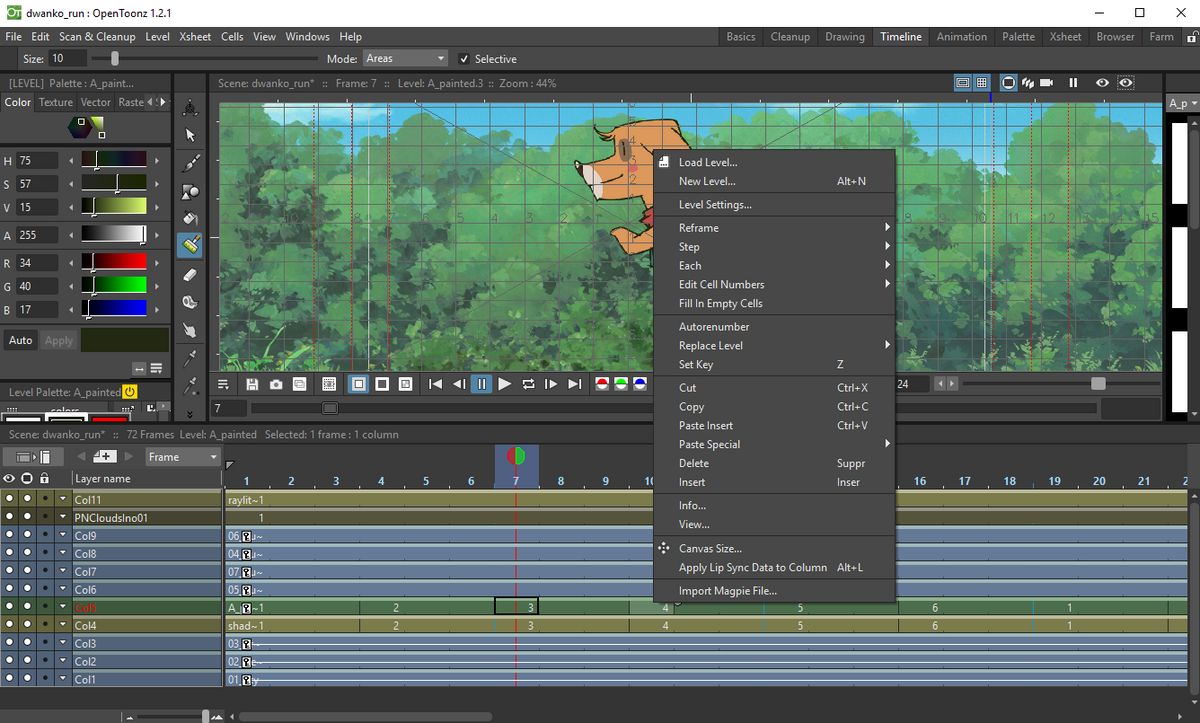Toggle lock on Col7 layer
Viewport: 1200px width, 723px height.
tap(45, 572)
